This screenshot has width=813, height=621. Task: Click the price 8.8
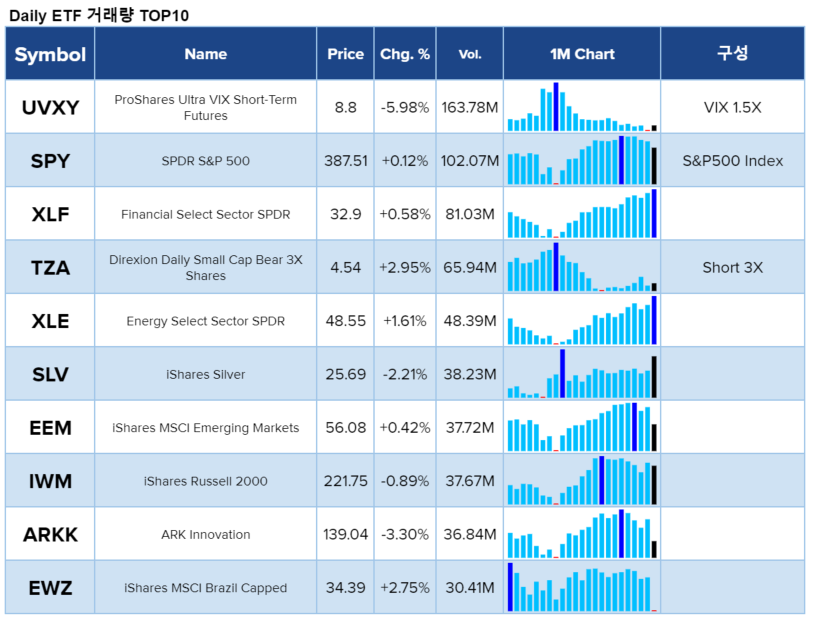tap(346, 107)
